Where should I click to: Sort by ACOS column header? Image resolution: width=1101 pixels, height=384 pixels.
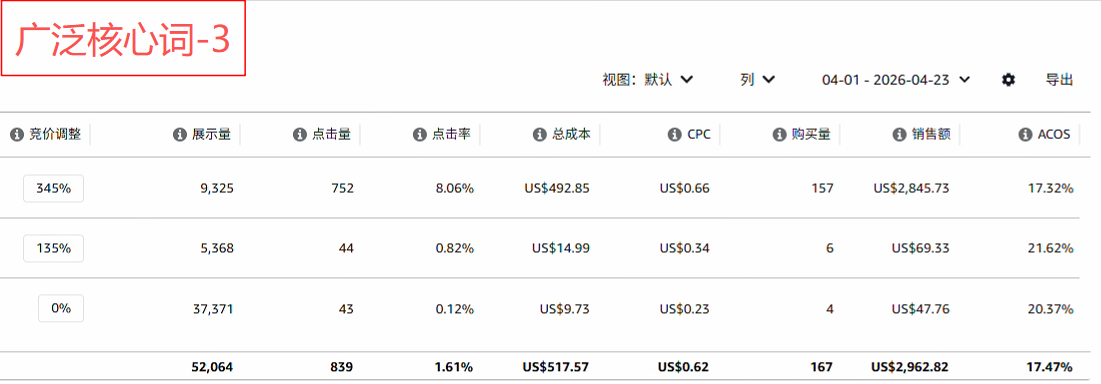1054,134
